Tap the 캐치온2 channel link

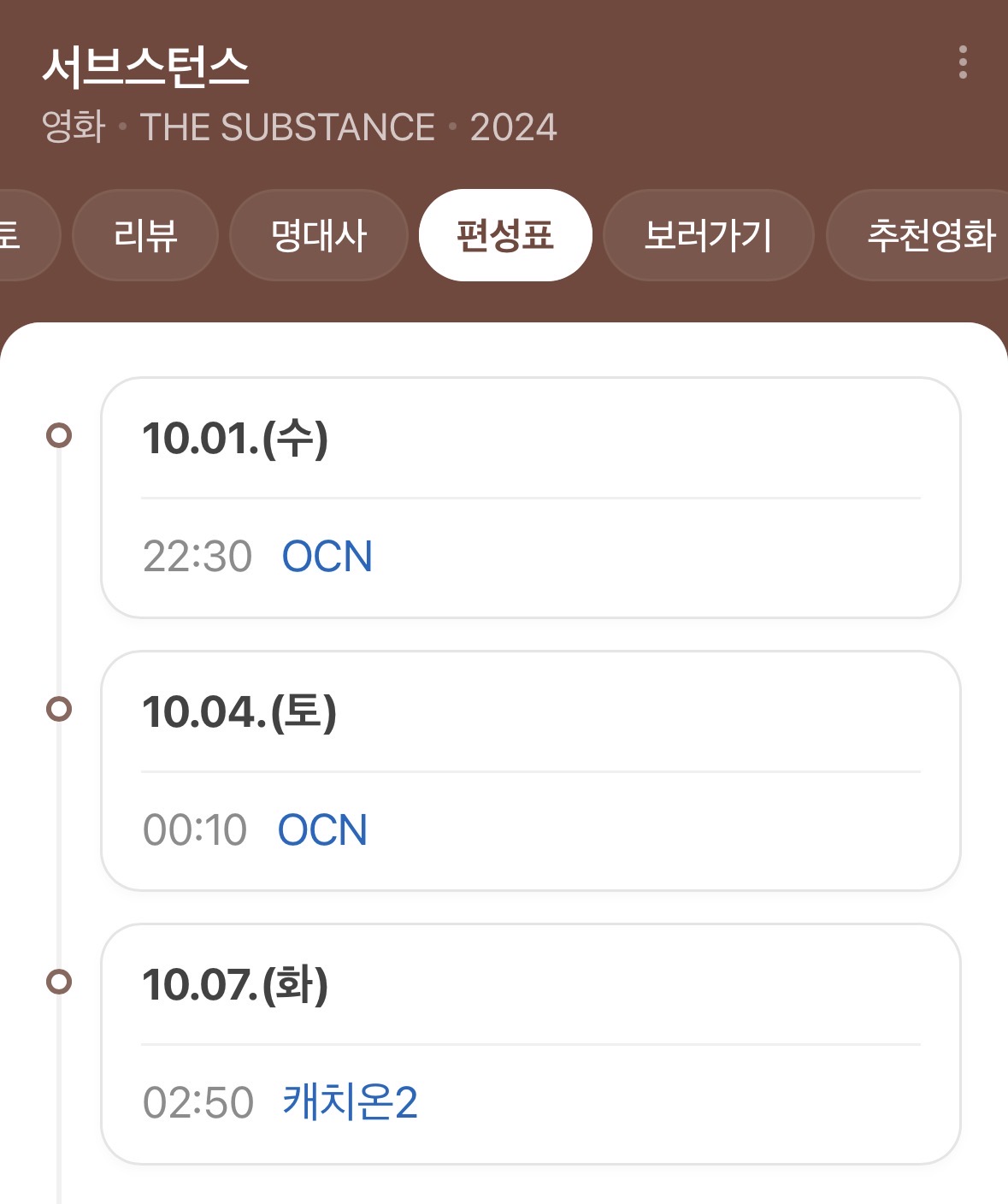point(350,1102)
